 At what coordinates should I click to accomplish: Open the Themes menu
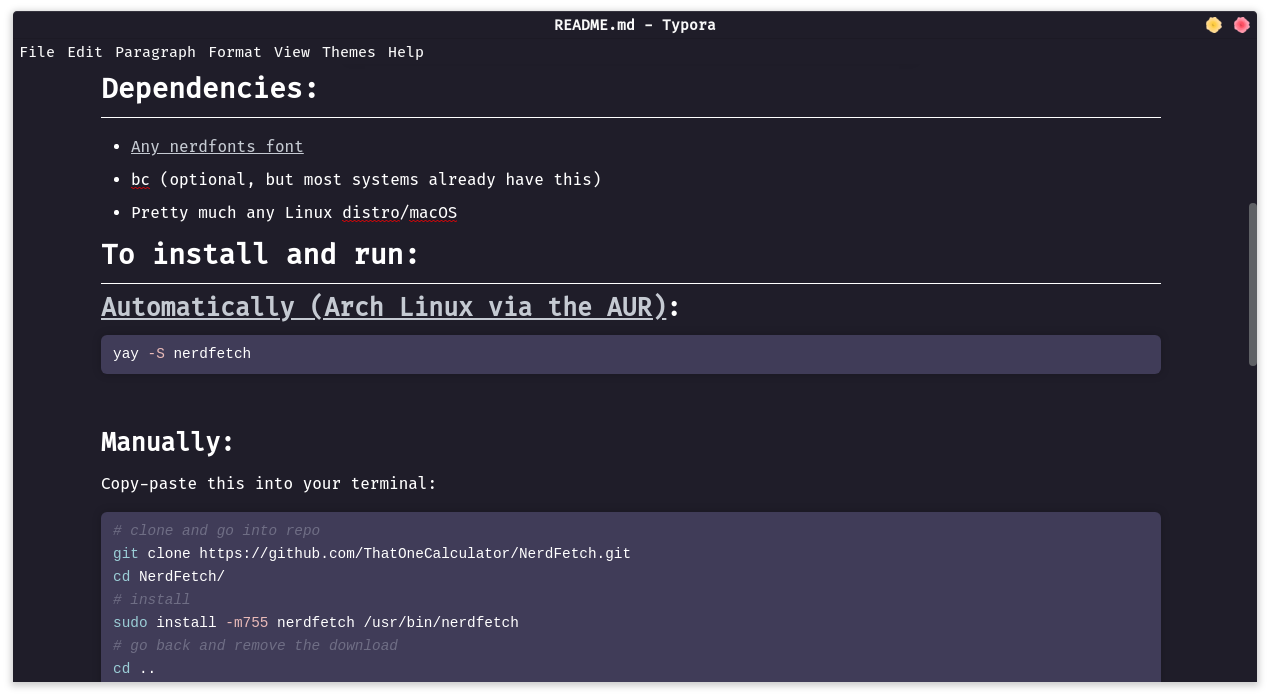point(349,52)
